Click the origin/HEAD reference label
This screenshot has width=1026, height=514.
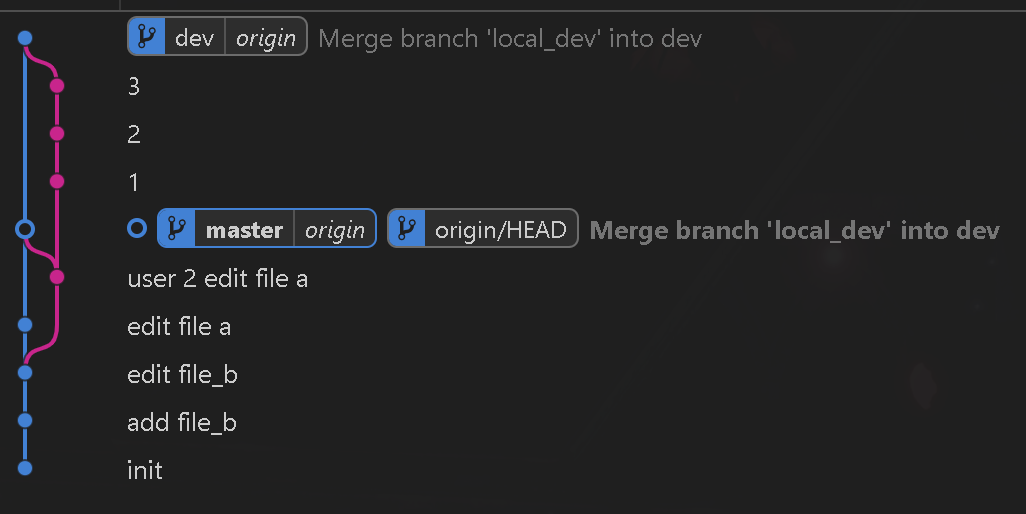(x=500, y=229)
